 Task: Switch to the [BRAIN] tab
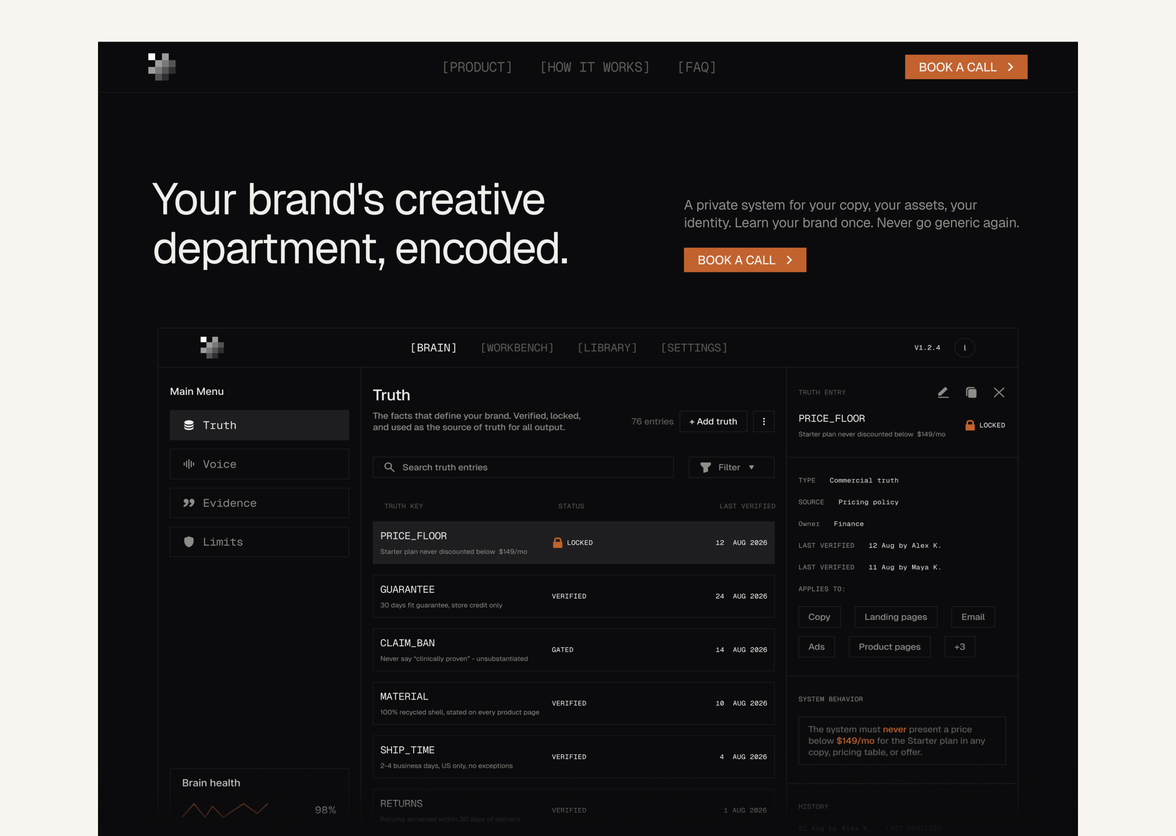434,348
